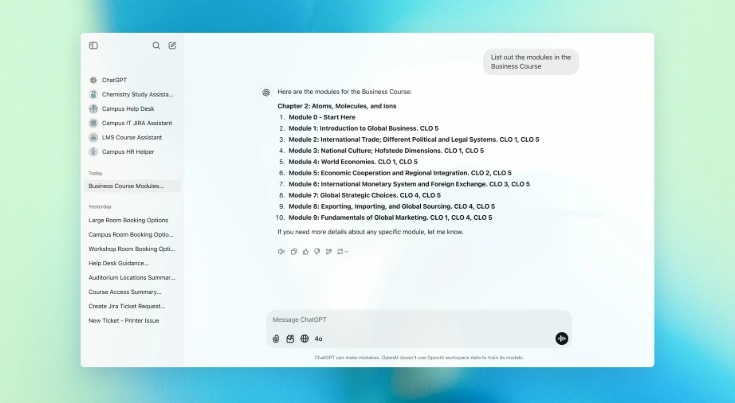Open Business Course Modules chat
Screen dimensions: 735x403
pyautogui.click(x=133, y=186)
